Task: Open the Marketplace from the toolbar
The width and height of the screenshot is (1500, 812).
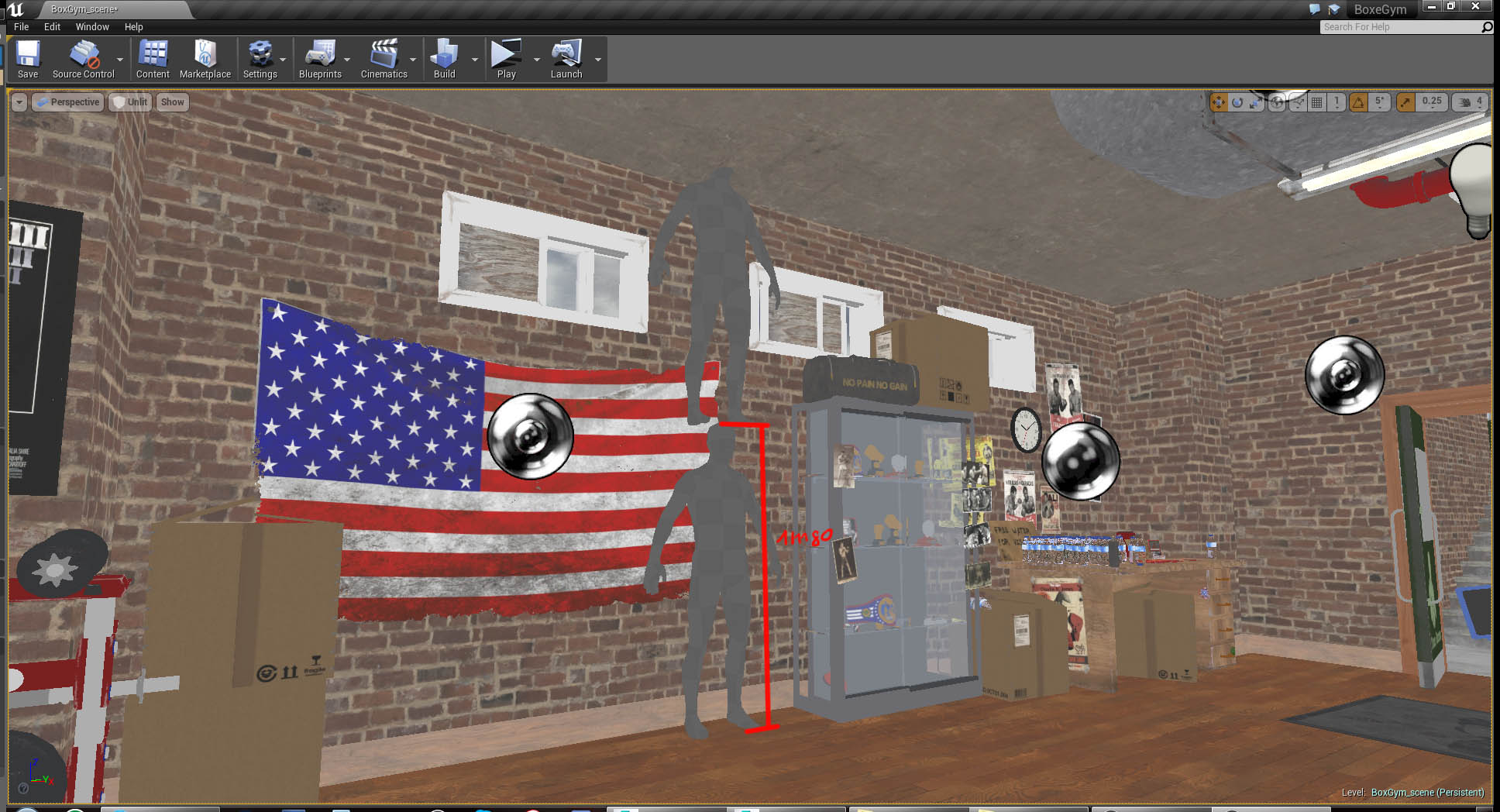Action: point(205,60)
